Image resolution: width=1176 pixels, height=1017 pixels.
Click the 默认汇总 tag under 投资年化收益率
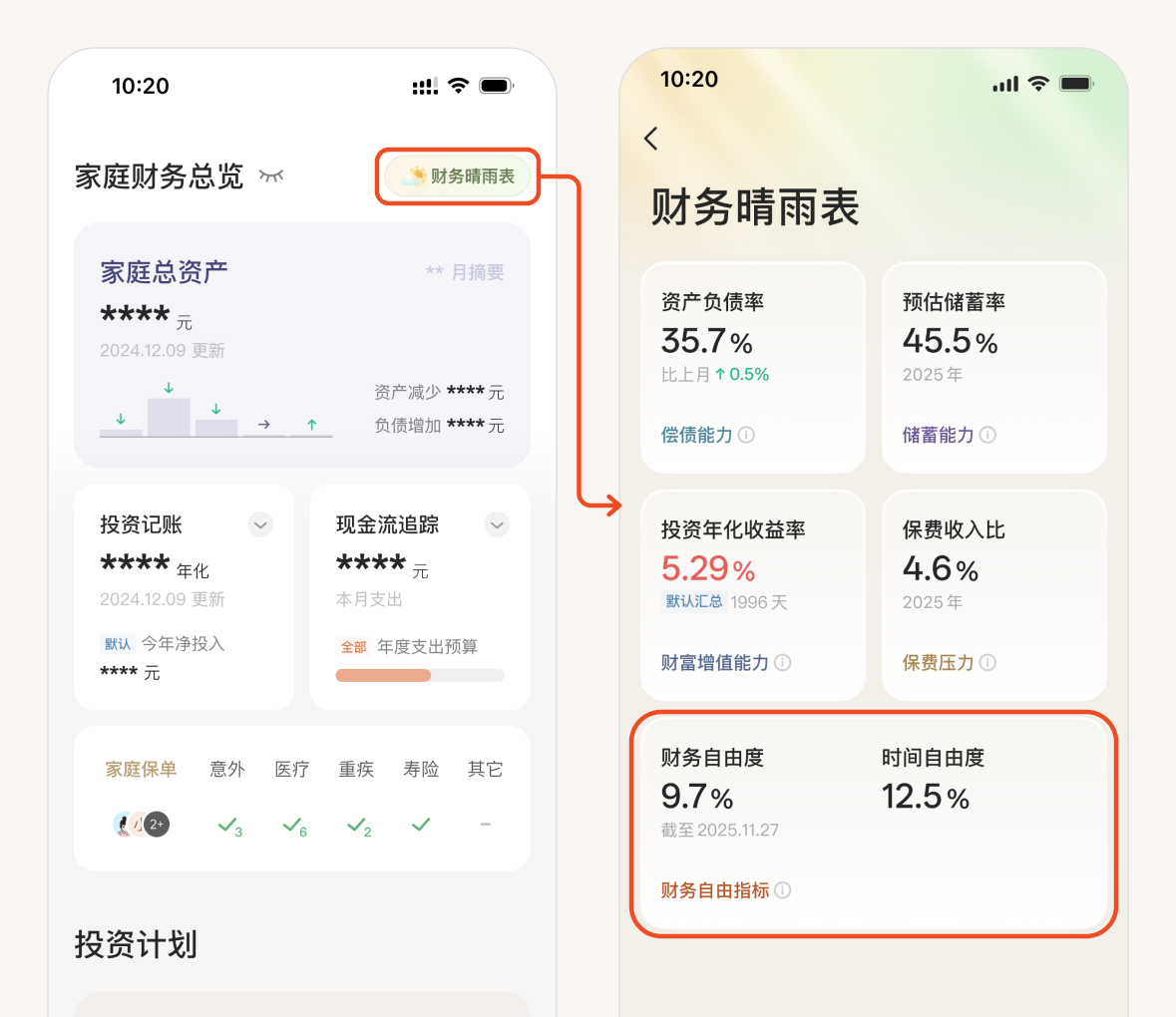tap(694, 601)
